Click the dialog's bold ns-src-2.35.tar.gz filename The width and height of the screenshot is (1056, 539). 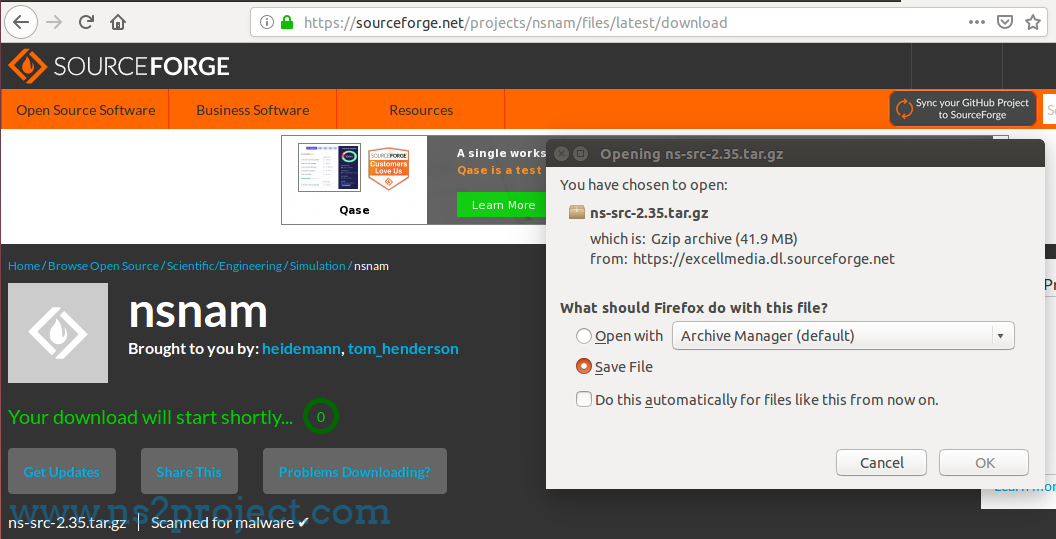649,213
